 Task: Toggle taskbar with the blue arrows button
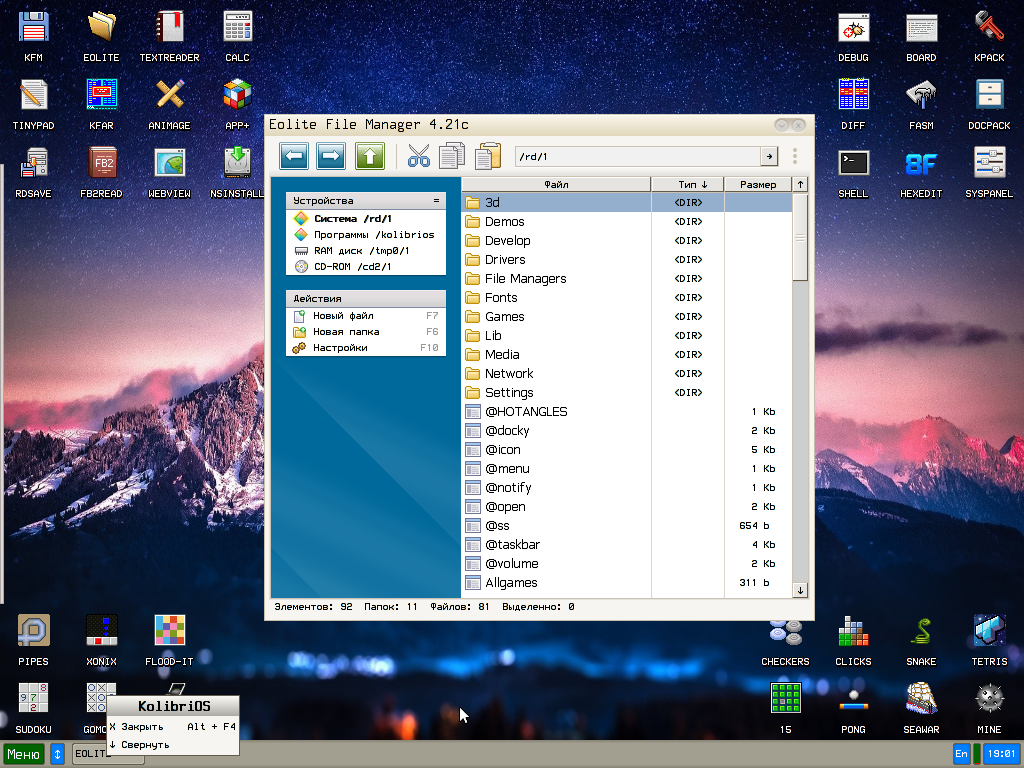pos(58,754)
